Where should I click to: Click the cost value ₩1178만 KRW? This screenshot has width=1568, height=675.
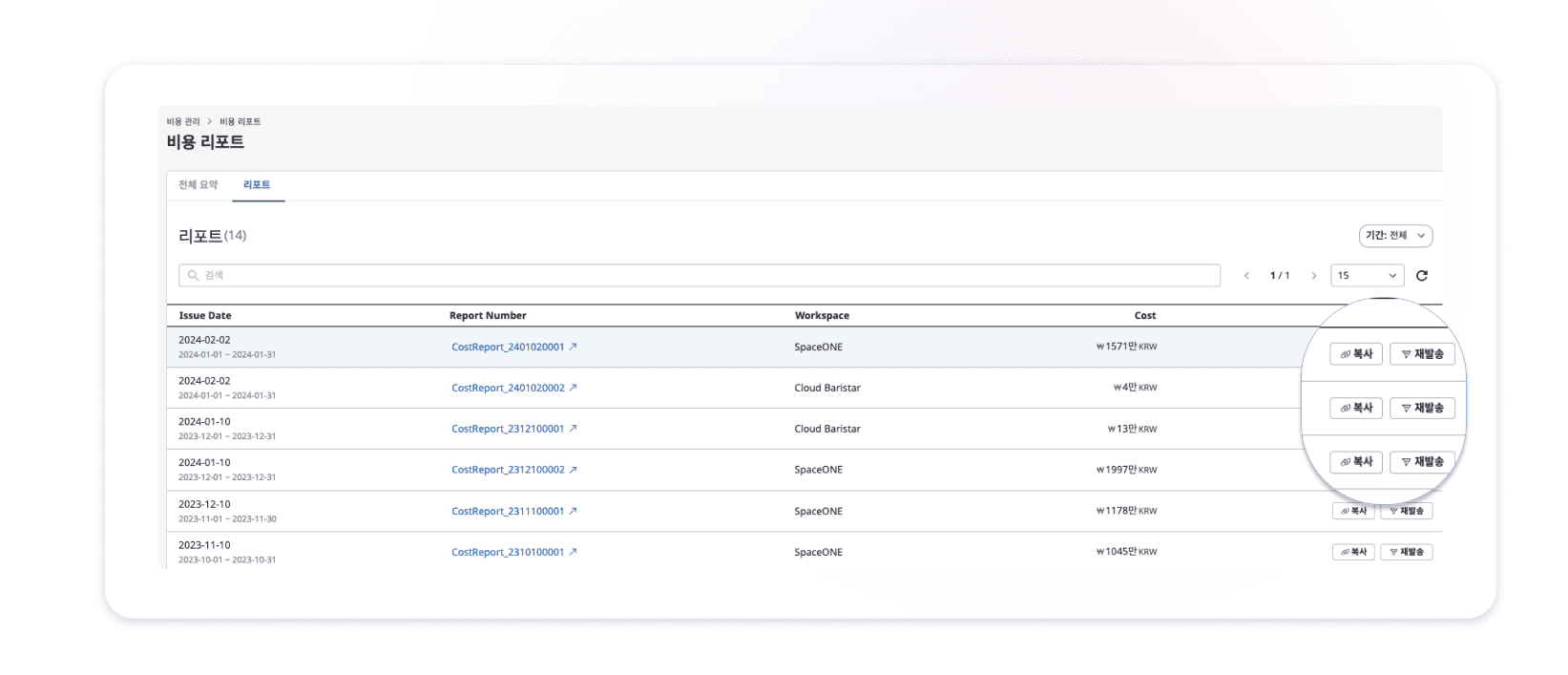click(1126, 511)
